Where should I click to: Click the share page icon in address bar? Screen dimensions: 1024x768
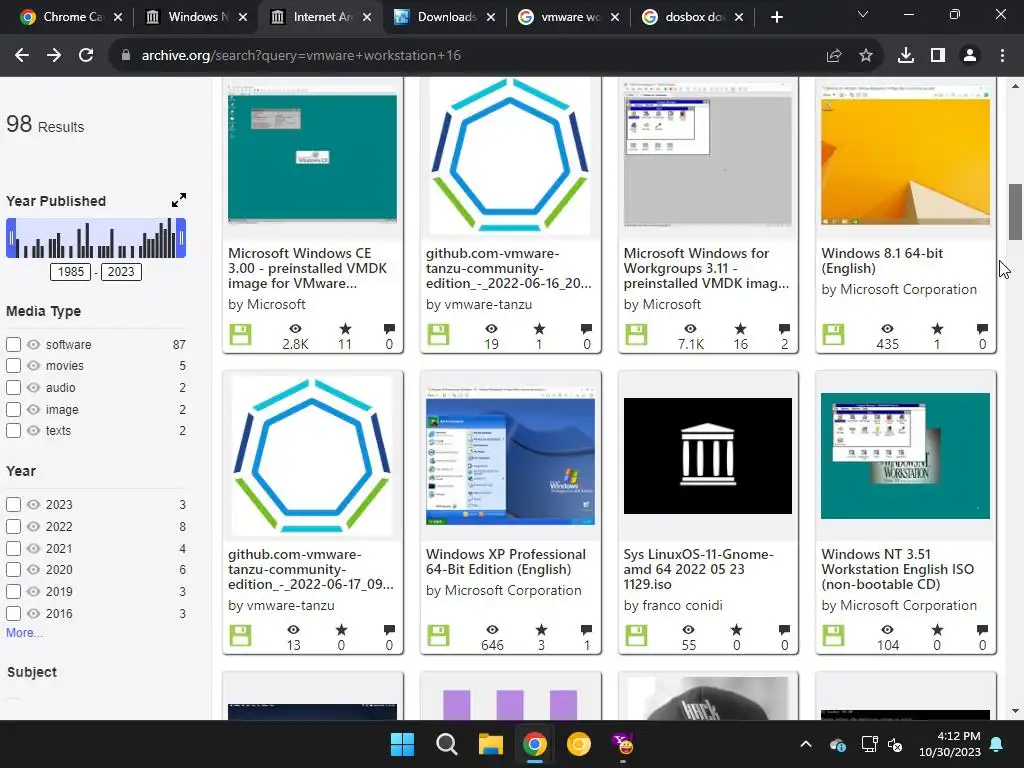834,56
